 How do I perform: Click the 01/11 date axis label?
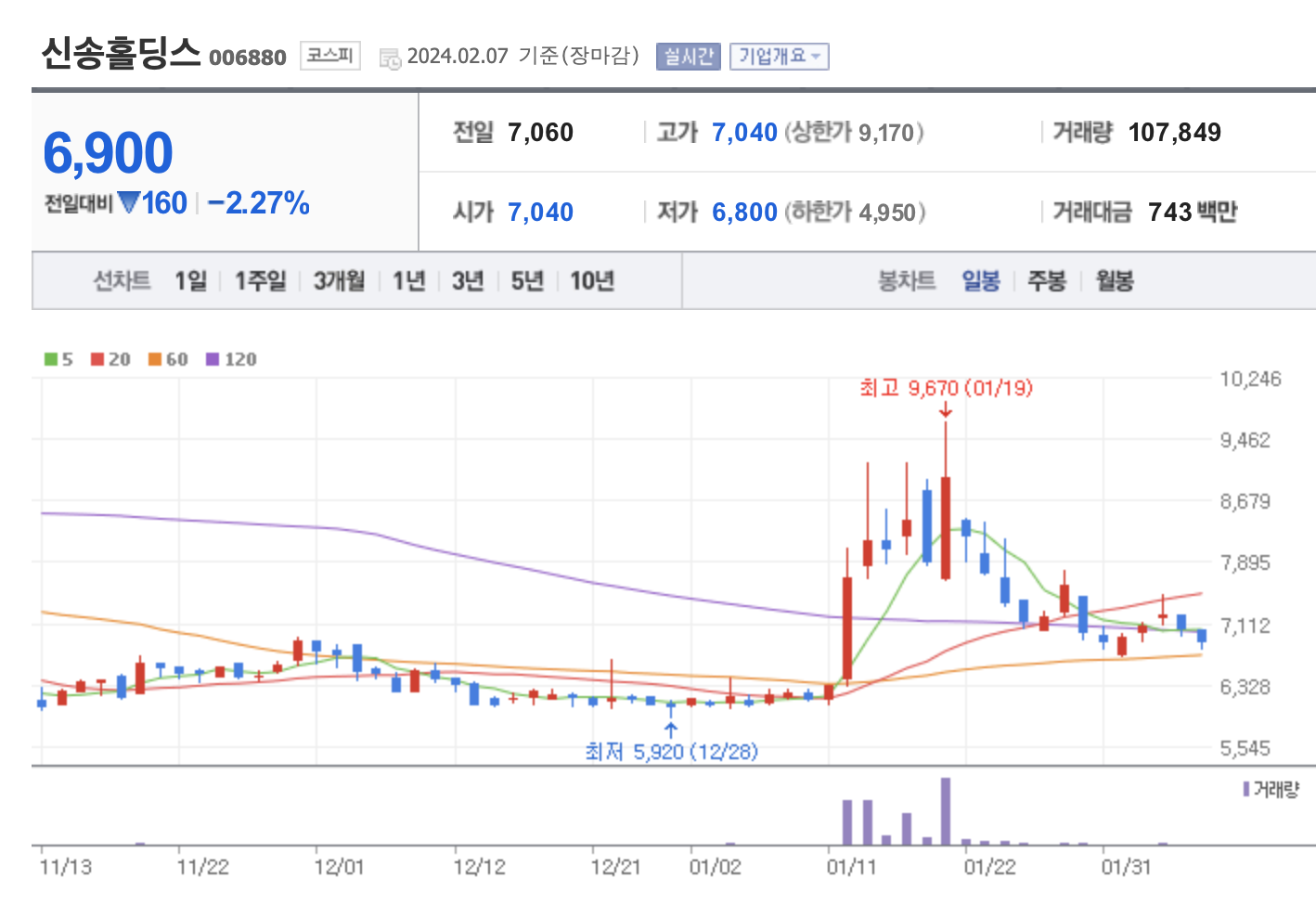click(851, 867)
